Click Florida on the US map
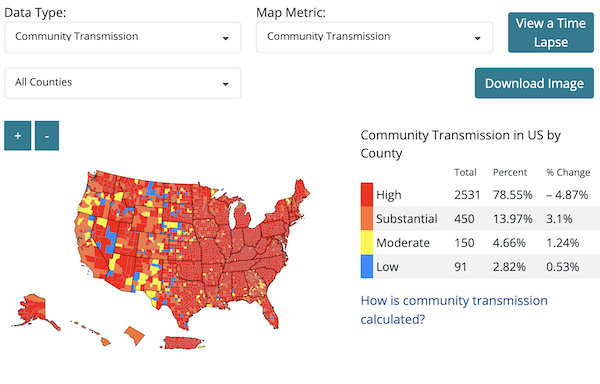Image resolution: width=600 pixels, height=384 pixels. coord(270,312)
